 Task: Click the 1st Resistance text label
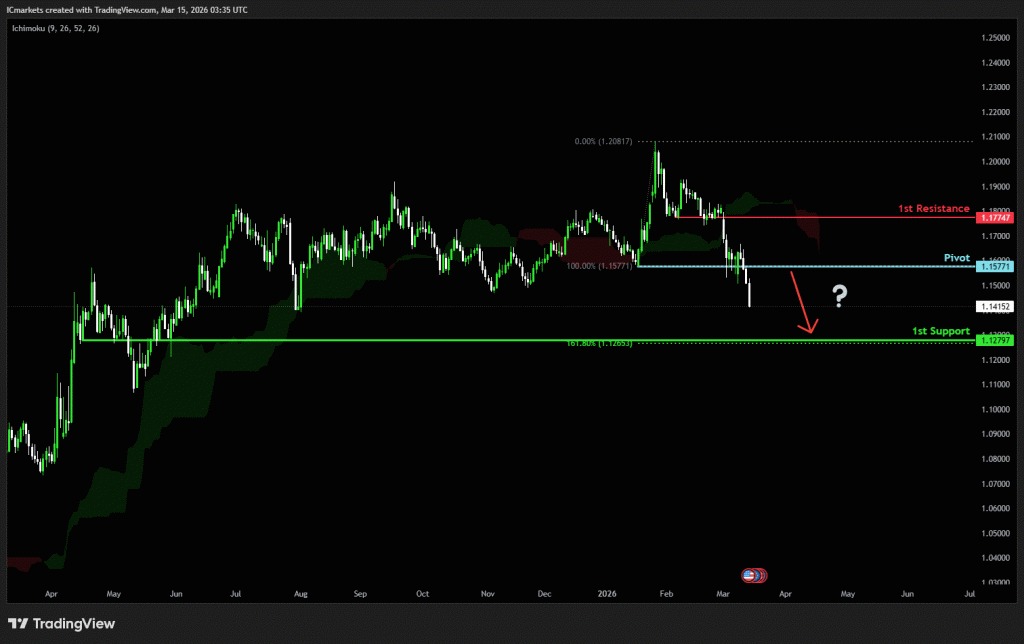point(933,209)
